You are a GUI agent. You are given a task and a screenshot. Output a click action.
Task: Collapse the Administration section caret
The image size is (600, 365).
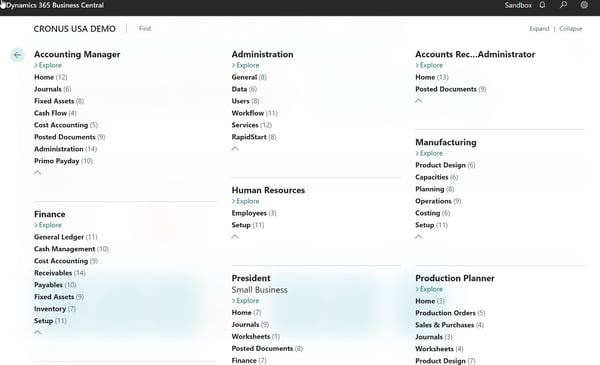point(235,148)
